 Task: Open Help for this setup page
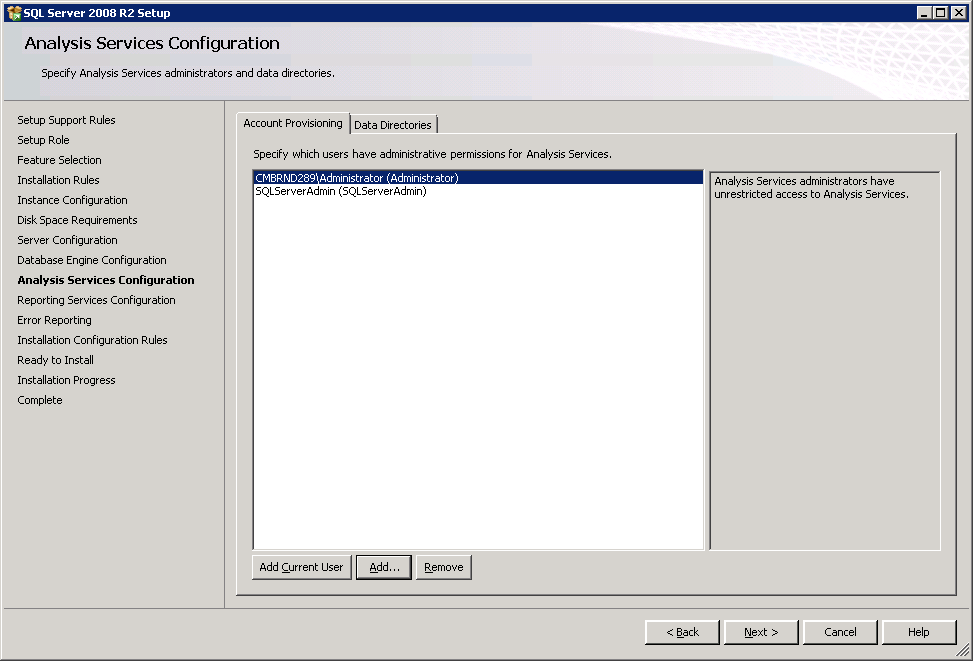coord(919,632)
